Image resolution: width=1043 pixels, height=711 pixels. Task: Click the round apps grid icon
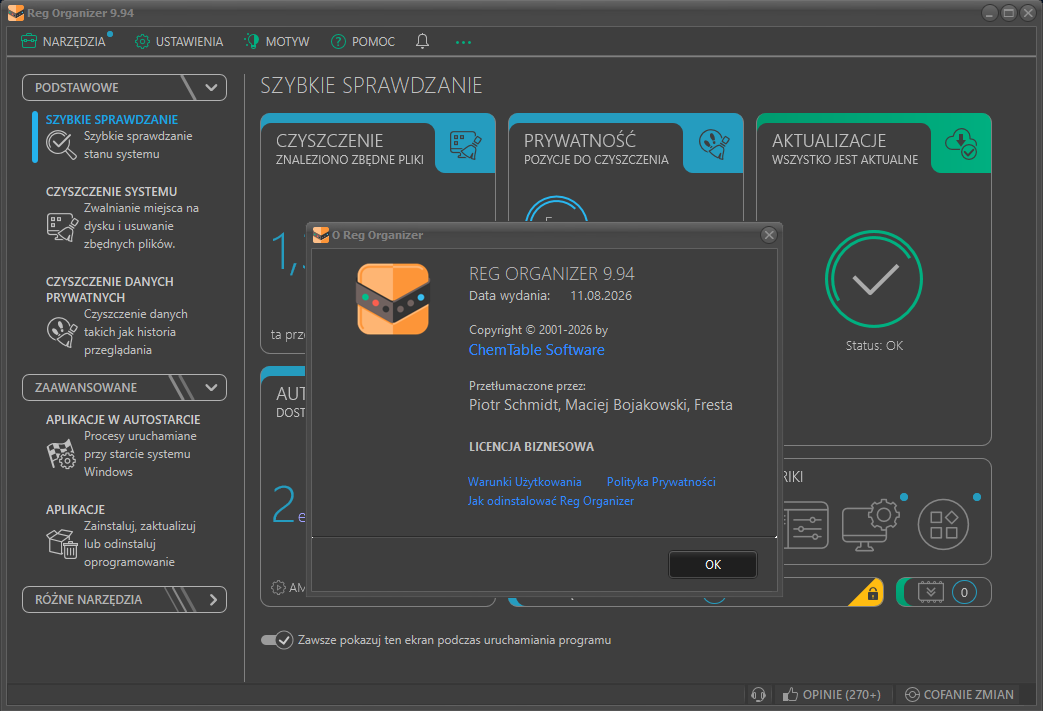tap(943, 525)
